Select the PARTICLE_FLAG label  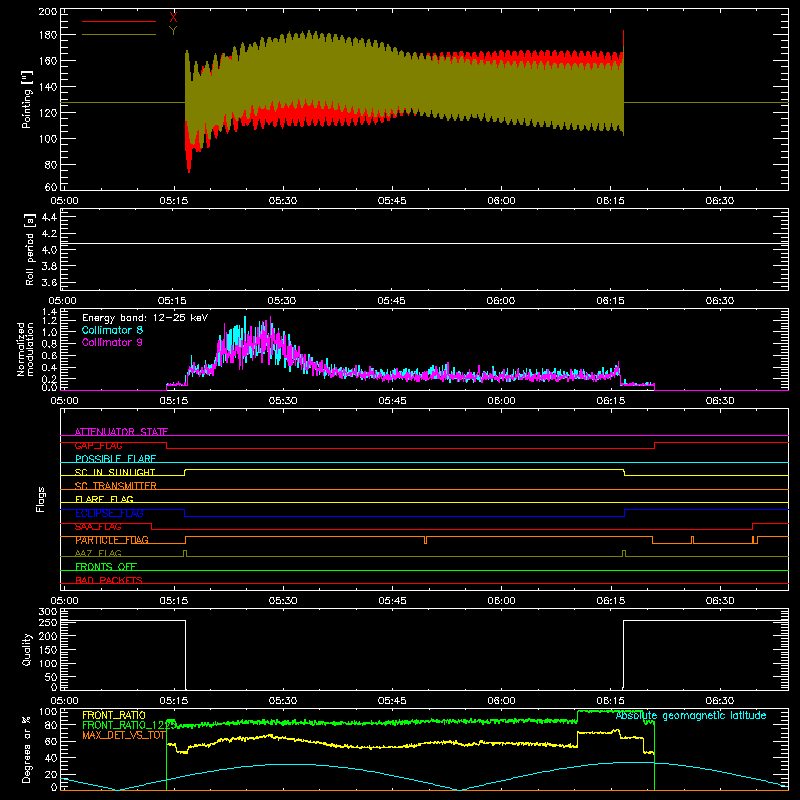tap(112, 540)
